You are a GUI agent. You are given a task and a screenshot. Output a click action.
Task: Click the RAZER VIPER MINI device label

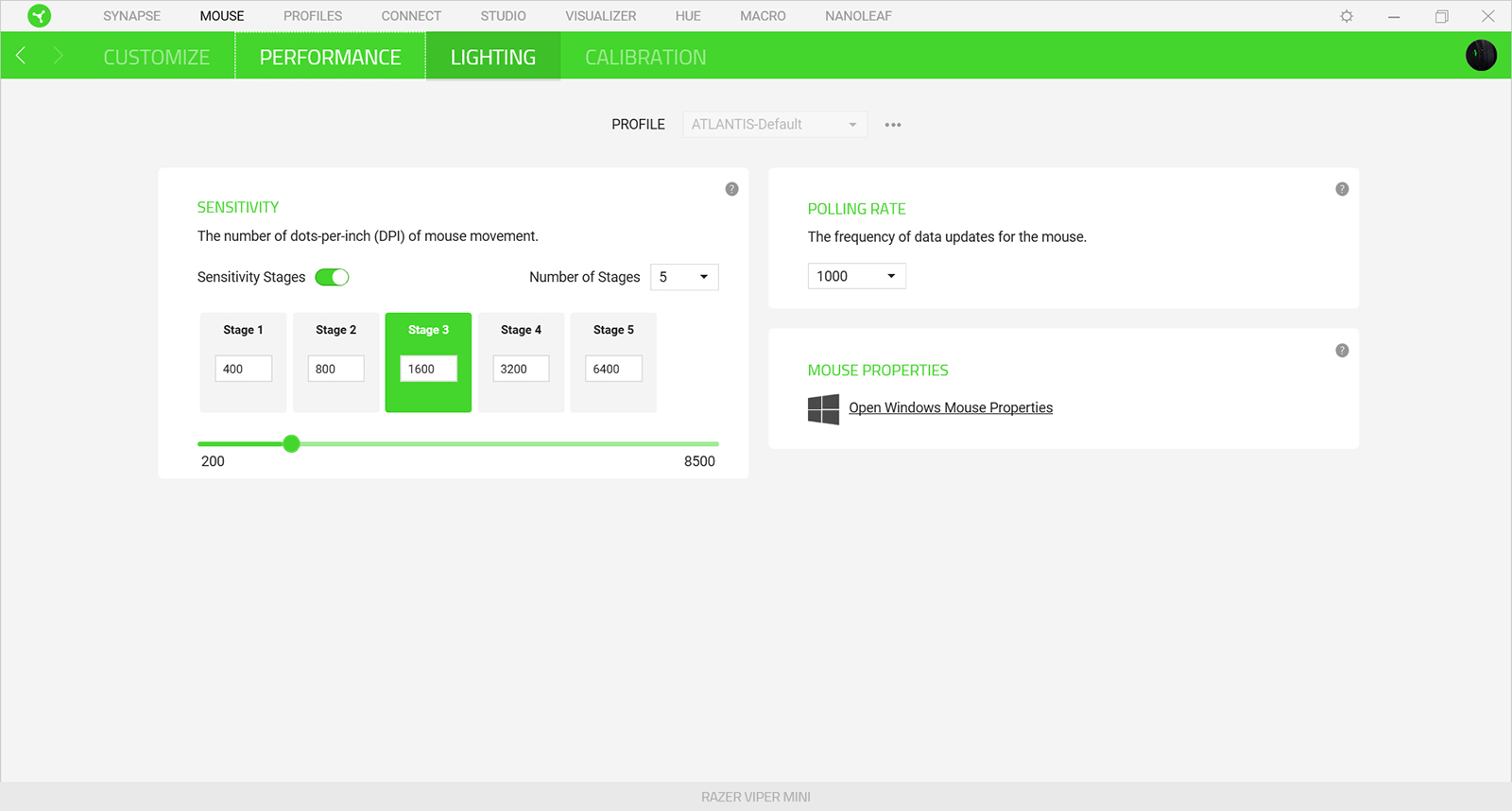point(756,797)
